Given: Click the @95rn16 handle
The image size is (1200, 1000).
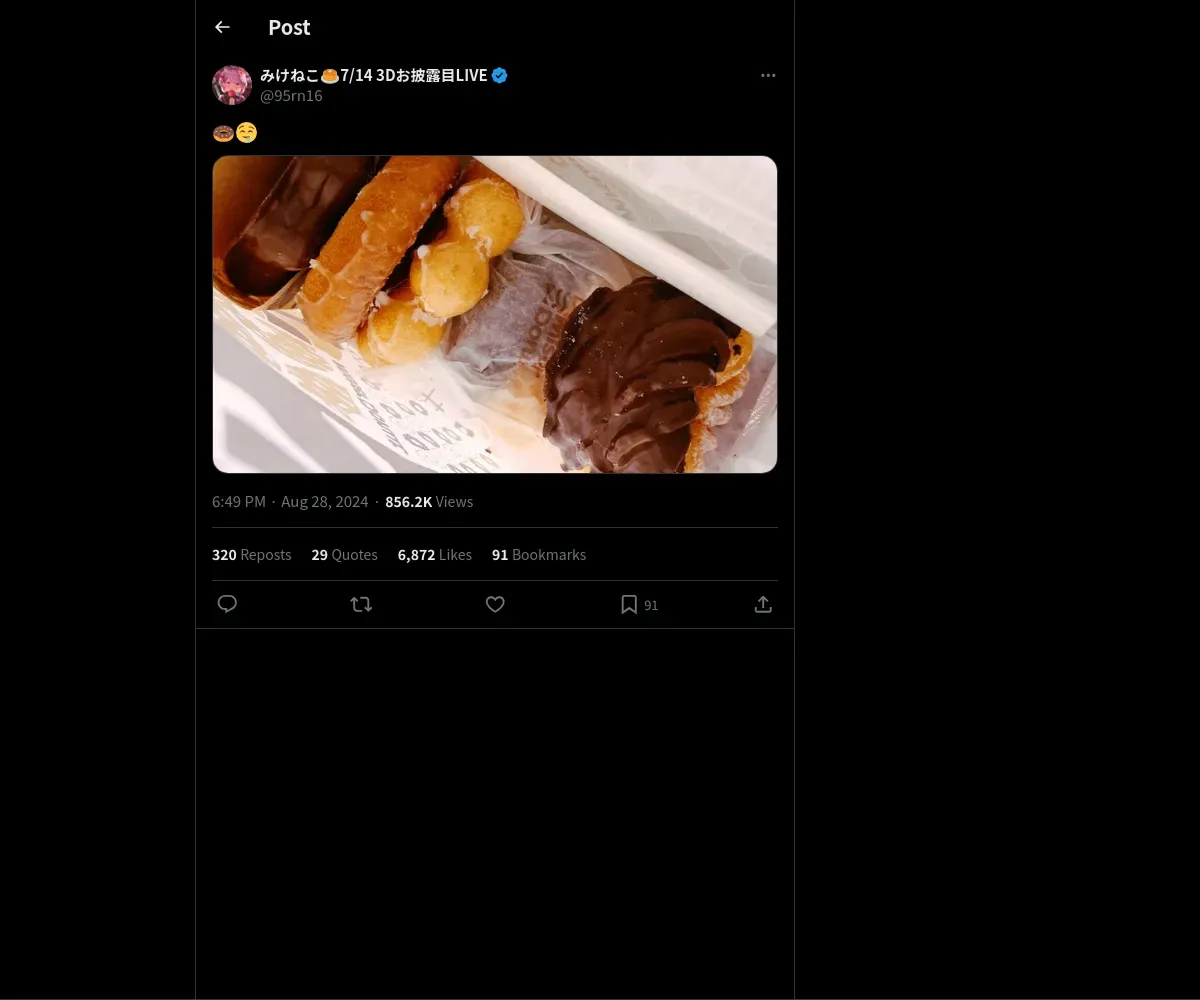Looking at the screenshot, I should (x=291, y=96).
